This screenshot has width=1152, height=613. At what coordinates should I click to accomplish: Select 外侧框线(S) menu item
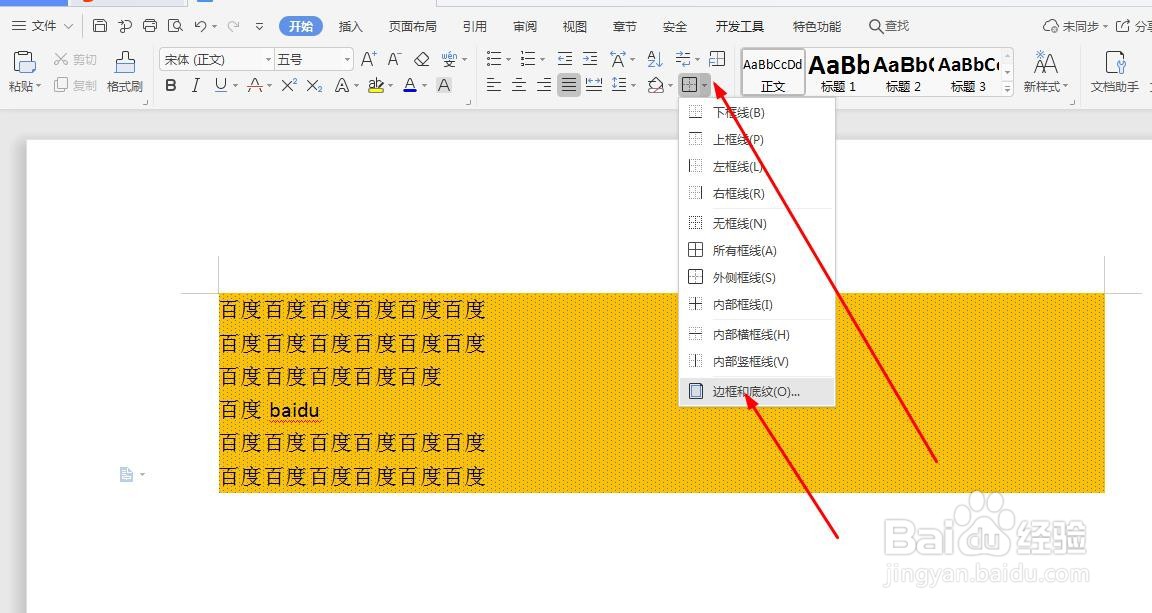757,277
